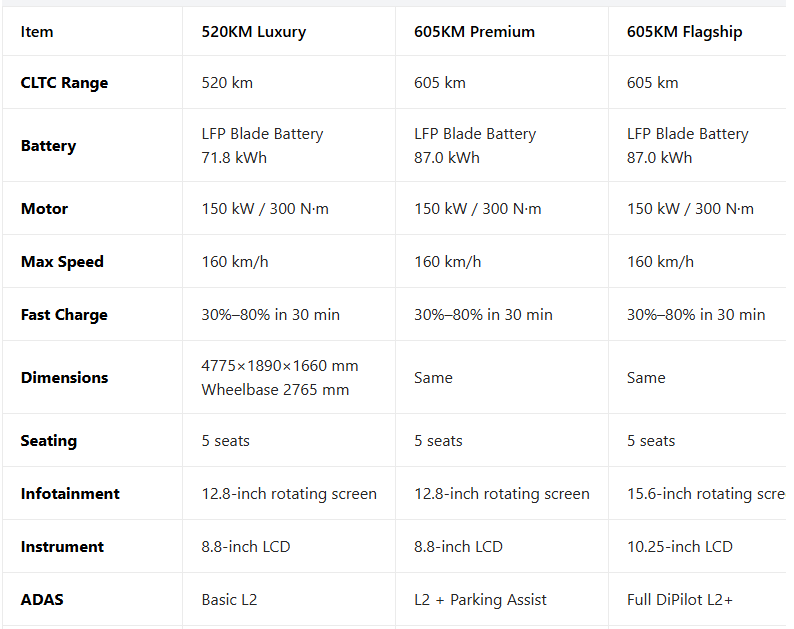Viewport: 794px width, 629px height.
Task: Select the Full DiPilot L2+ cell
Action: [x=680, y=600]
